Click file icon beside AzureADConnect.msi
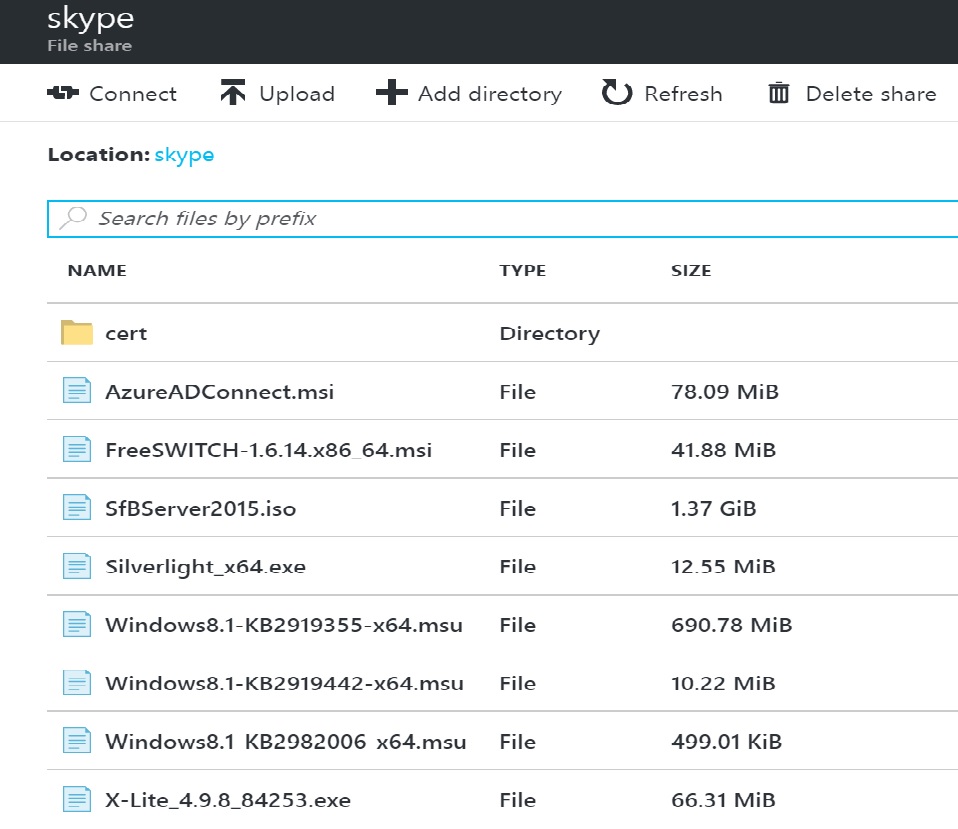Viewport: 958px width, 829px height. (x=77, y=391)
